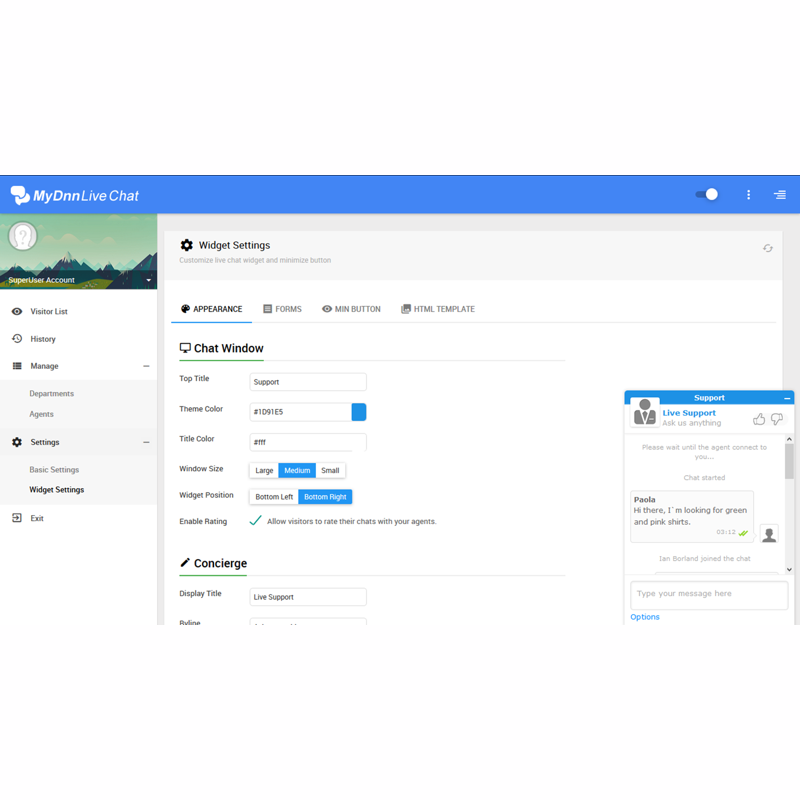Click the green double-check read receipt
The image size is (800, 800).
pos(743,533)
